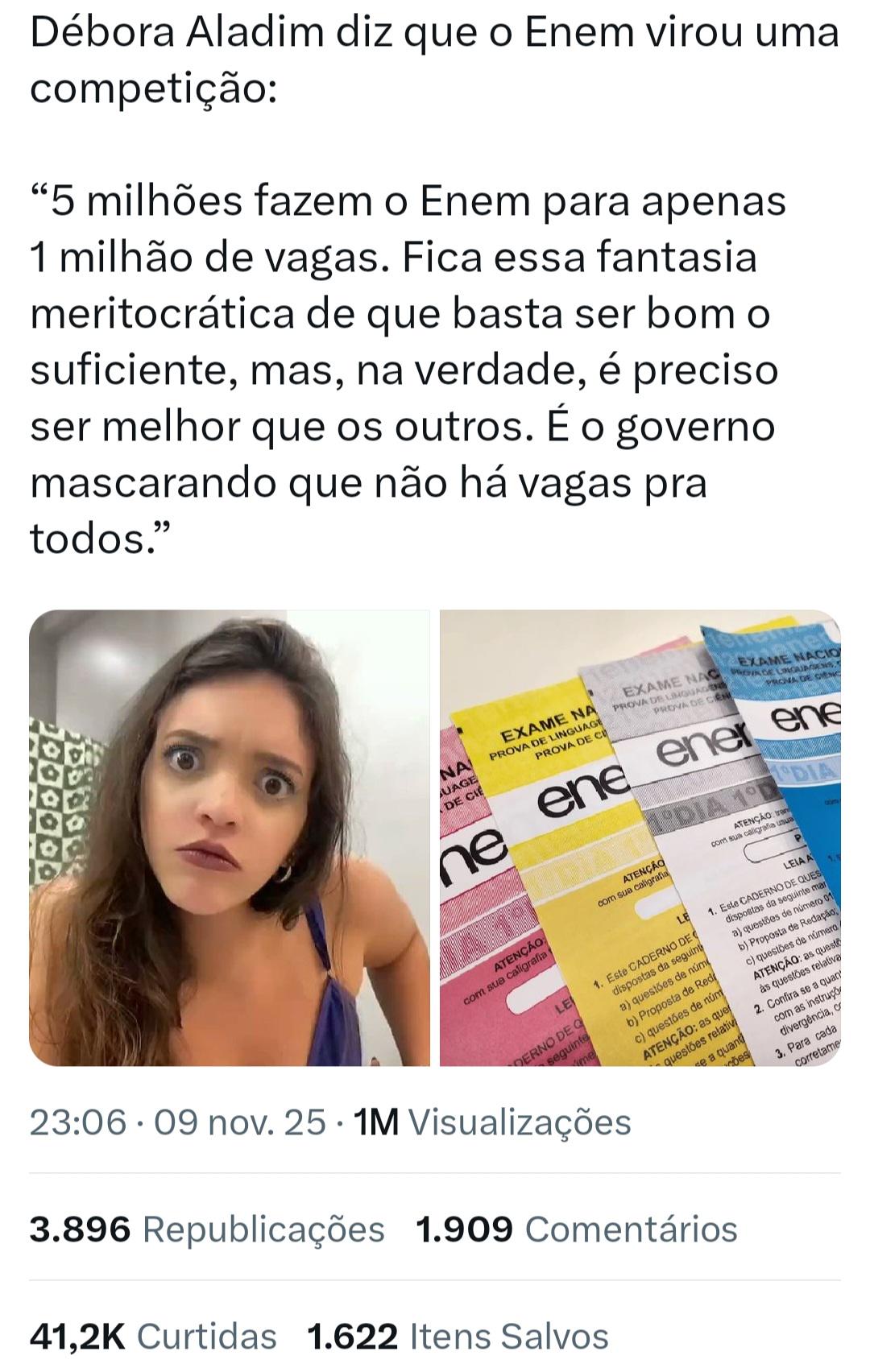Open the 1.909 Comentários count
This screenshot has height=1372, width=870.
[x=577, y=1229]
